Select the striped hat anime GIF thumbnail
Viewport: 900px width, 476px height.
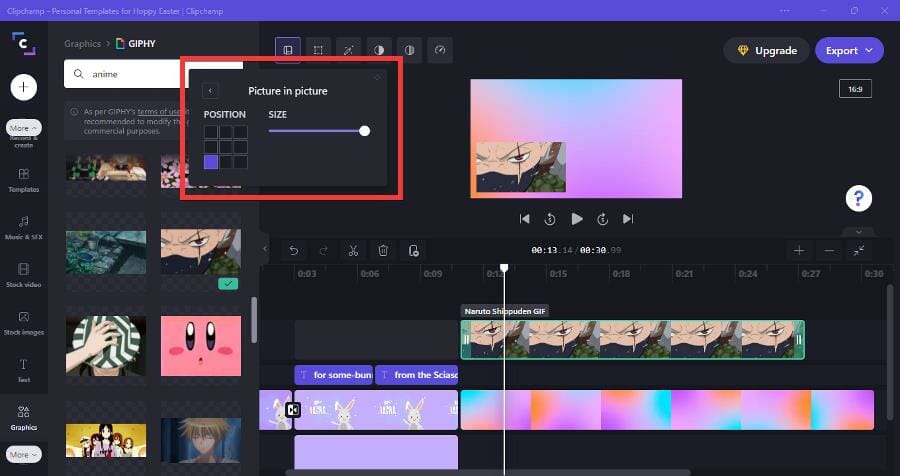click(106, 346)
